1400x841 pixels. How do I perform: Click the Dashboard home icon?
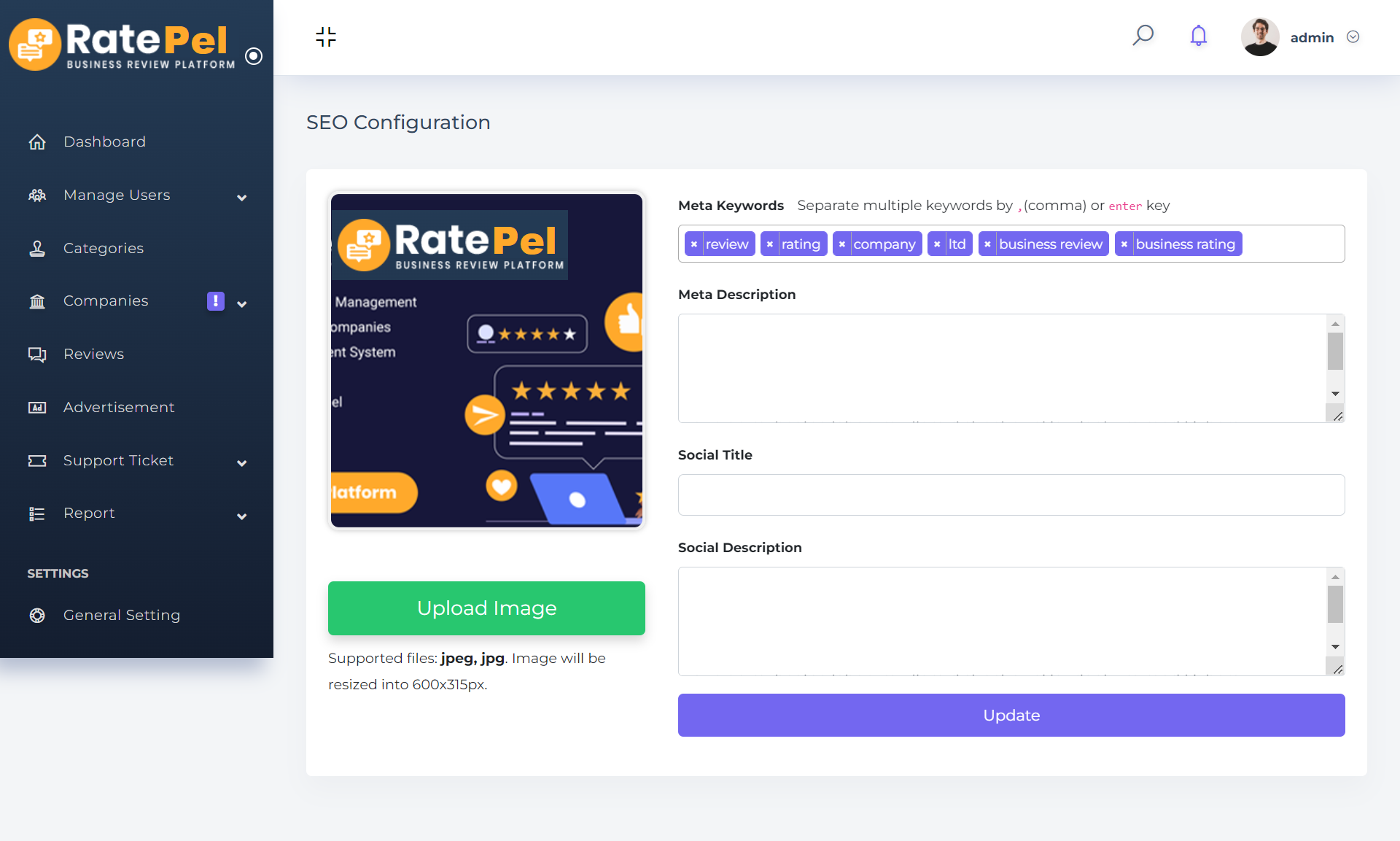37,142
